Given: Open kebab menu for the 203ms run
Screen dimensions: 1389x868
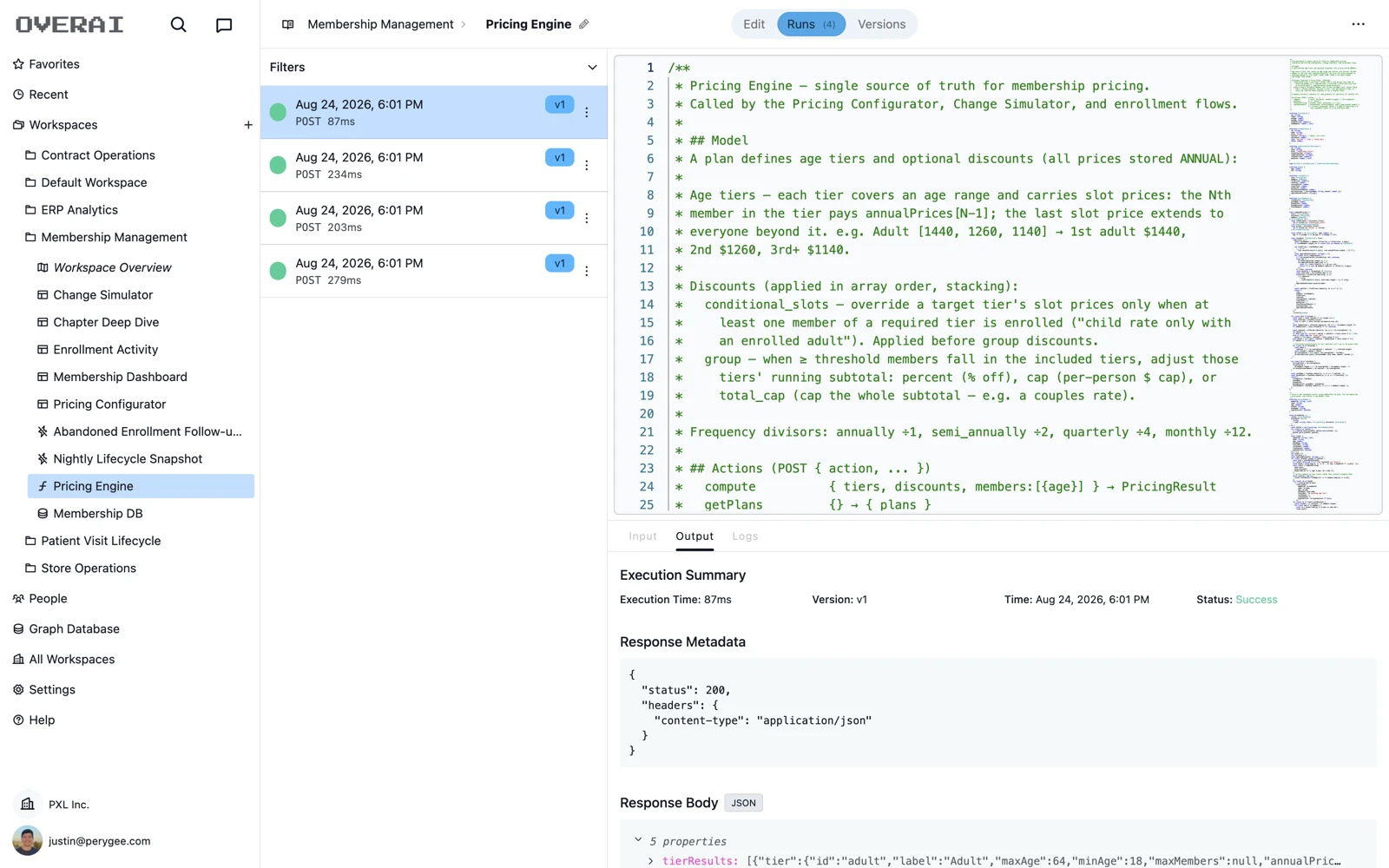Looking at the screenshot, I should pyautogui.click(x=587, y=218).
